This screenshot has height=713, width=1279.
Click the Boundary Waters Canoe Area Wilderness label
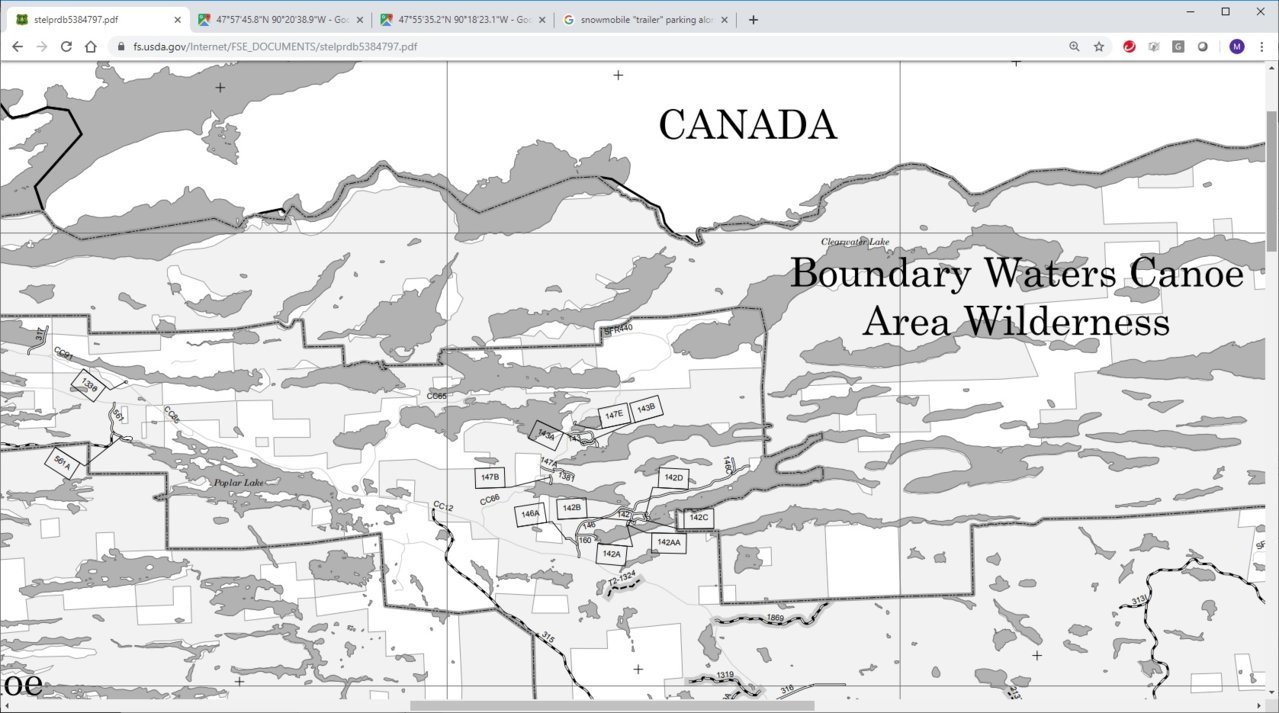click(1016, 297)
